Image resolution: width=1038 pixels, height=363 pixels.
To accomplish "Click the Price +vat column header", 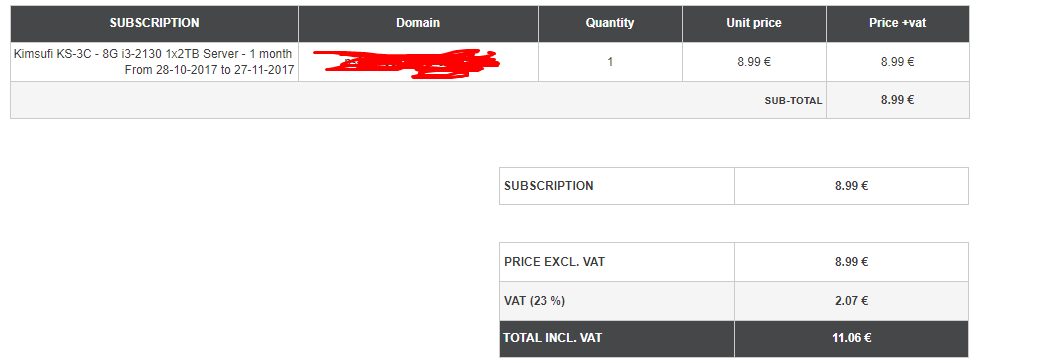I will pyautogui.click(x=898, y=23).
